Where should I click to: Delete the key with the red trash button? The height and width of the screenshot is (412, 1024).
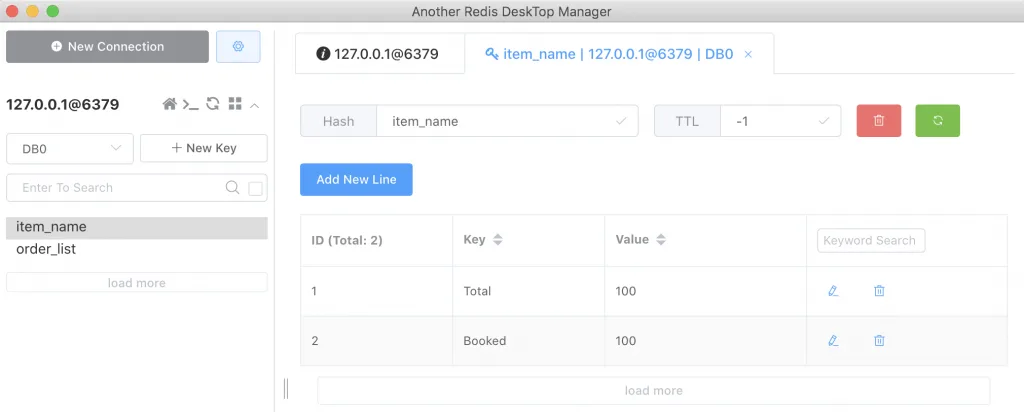(879, 121)
